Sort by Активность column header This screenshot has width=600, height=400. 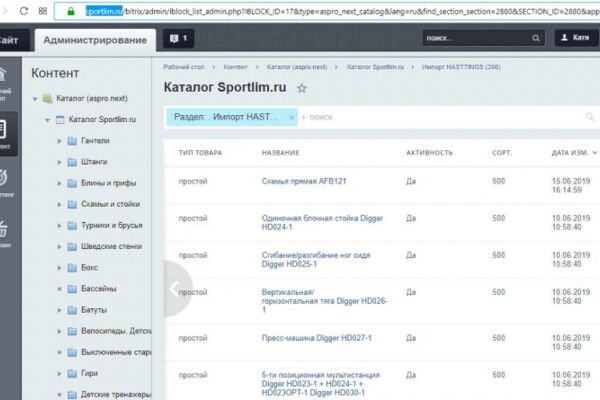tap(429, 153)
